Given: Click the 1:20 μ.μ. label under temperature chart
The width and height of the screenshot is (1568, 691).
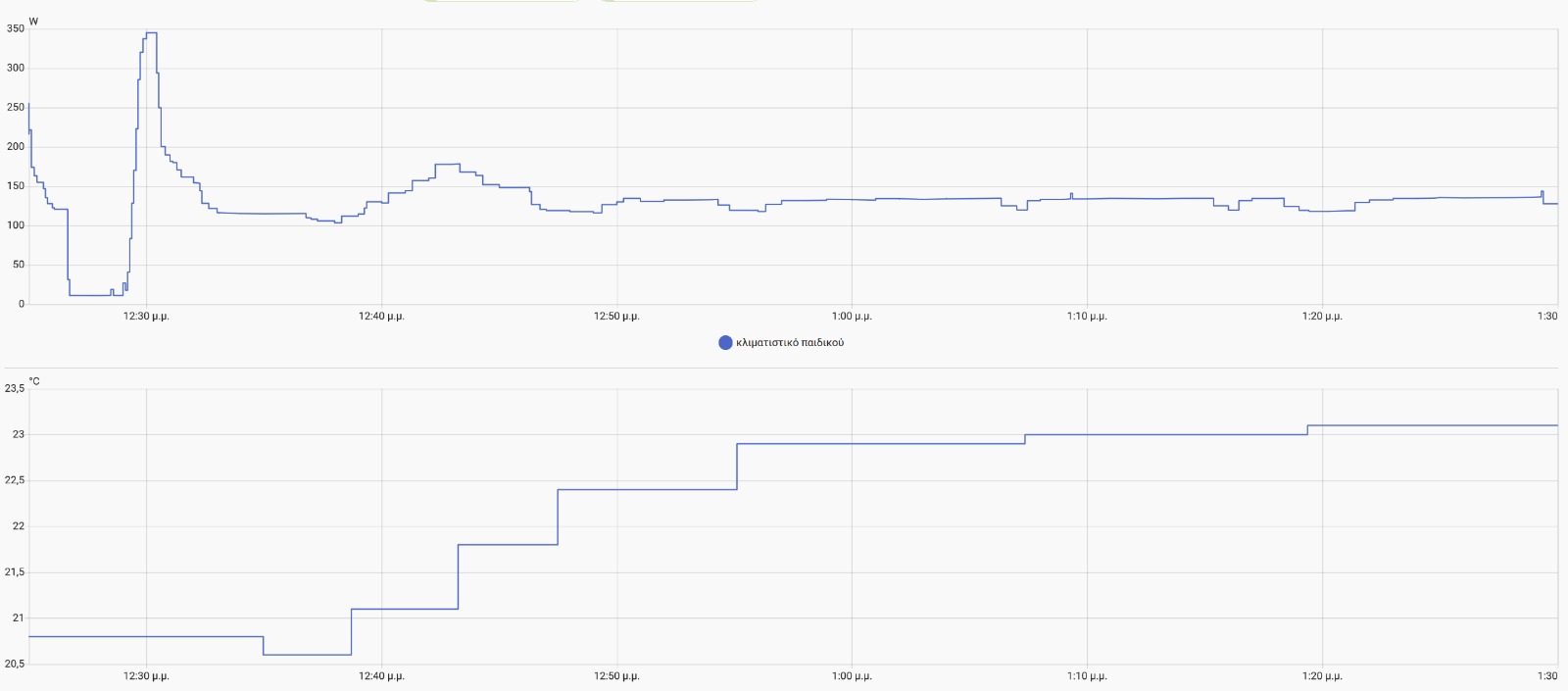Looking at the screenshot, I should coord(1322,676).
